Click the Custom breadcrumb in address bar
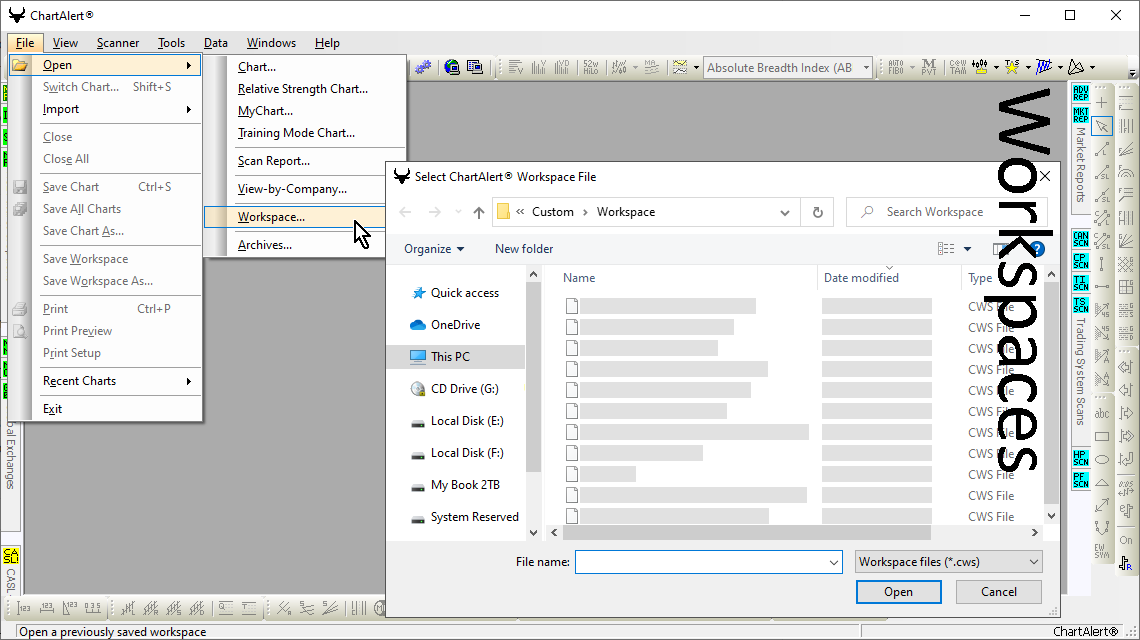 pos(553,212)
